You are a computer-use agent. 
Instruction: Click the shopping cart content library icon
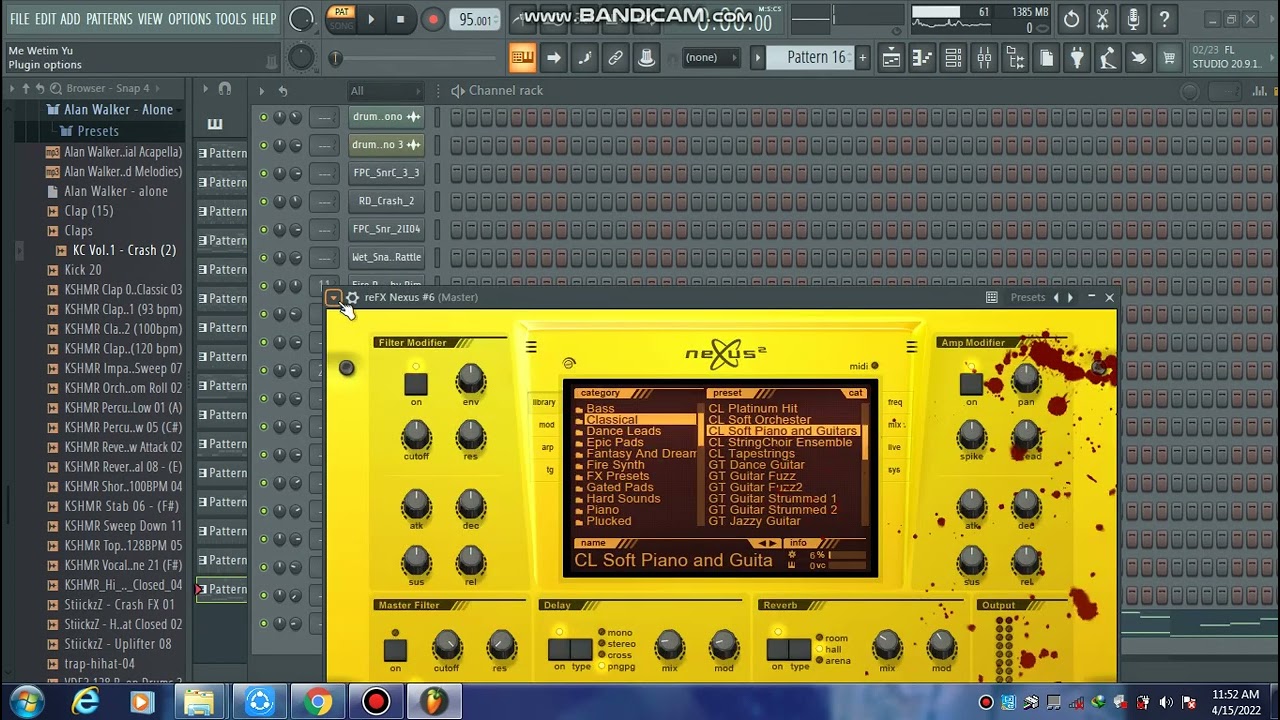1169,59
